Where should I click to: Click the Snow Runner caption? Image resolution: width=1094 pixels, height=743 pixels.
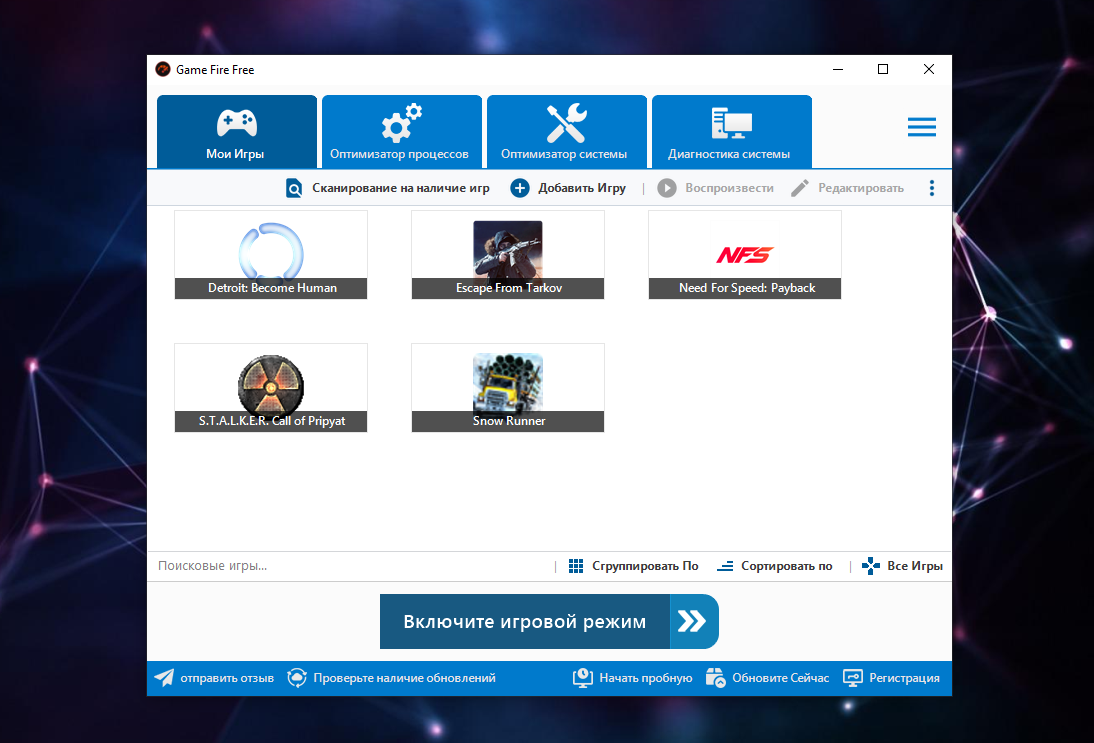pos(509,421)
